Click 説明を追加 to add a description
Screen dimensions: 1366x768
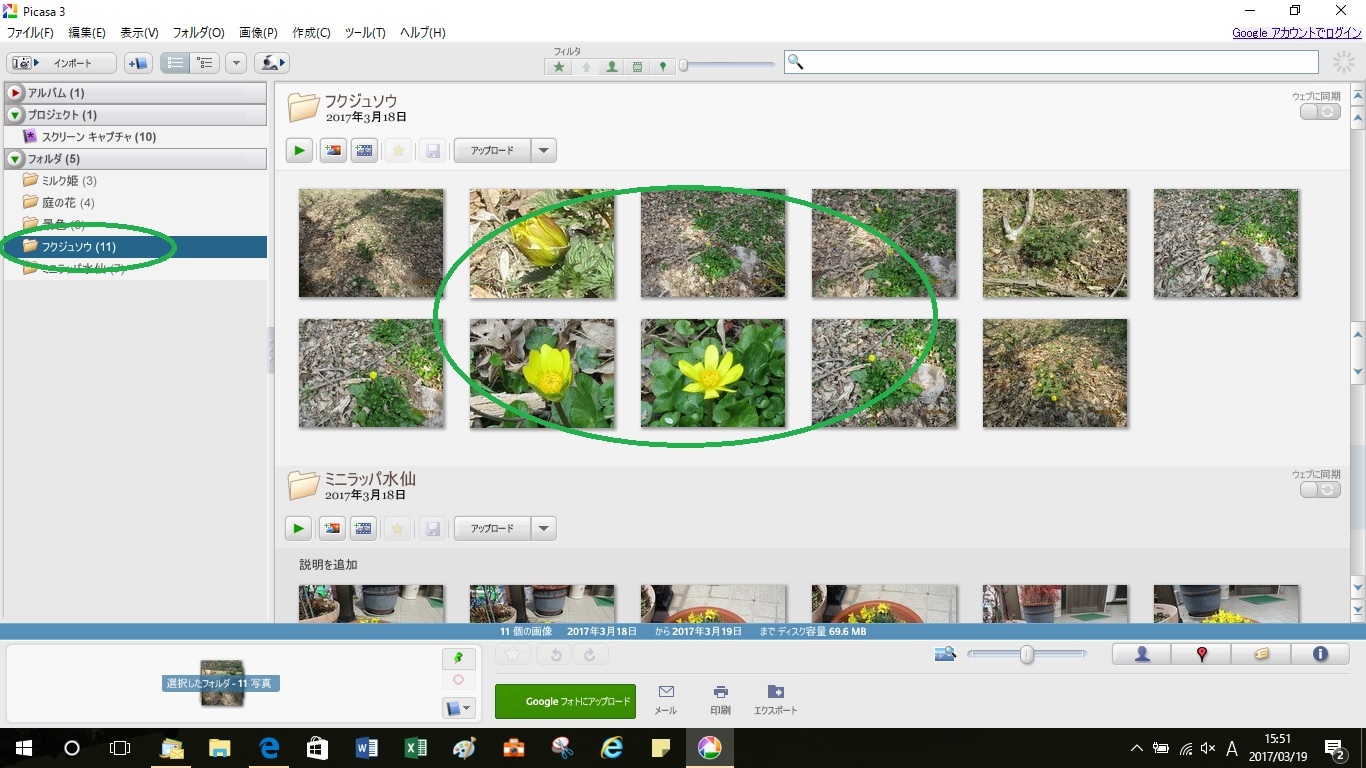coord(328,565)
